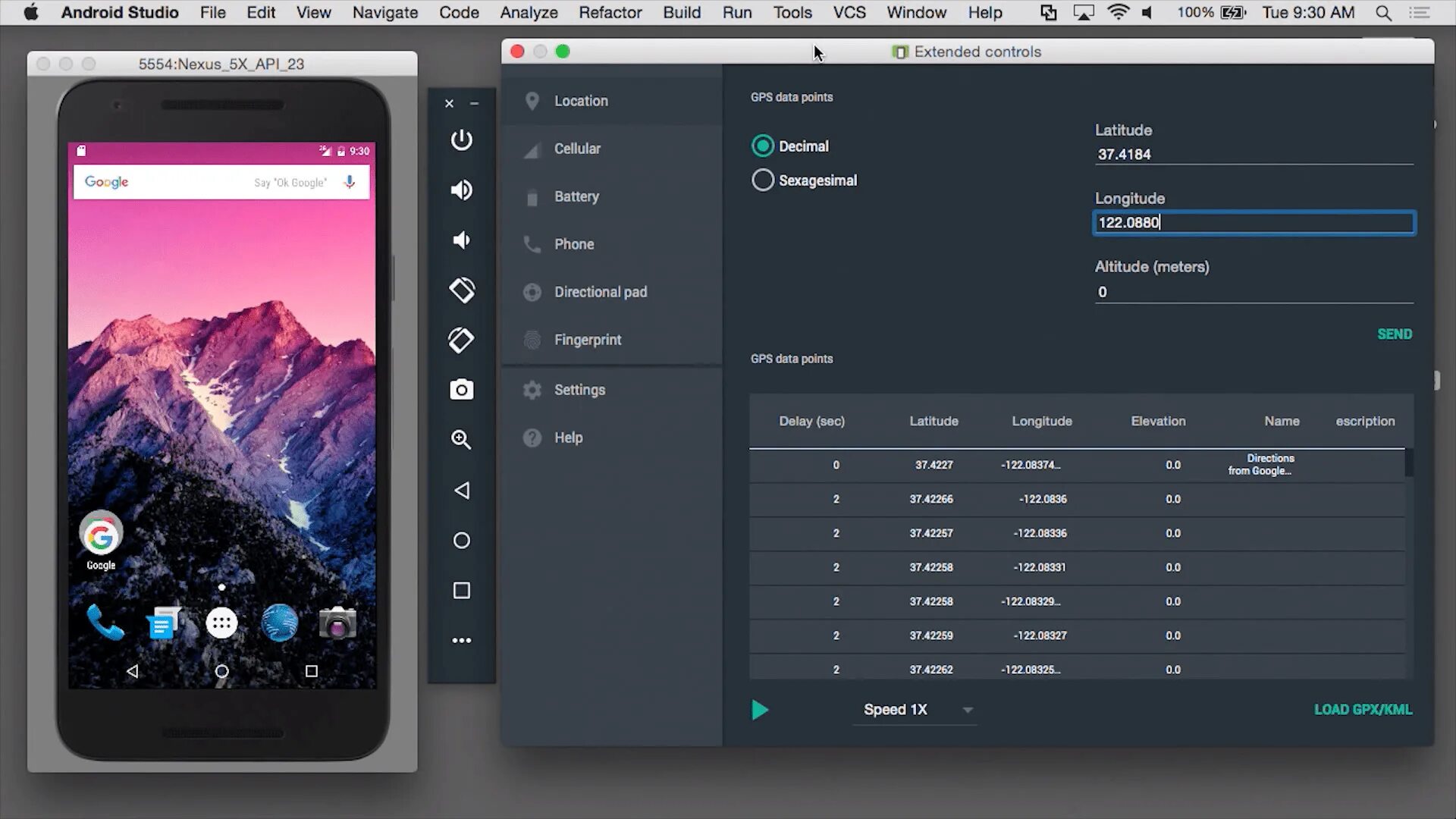Click the LOAD GPX/KML button

point(1364,709)
